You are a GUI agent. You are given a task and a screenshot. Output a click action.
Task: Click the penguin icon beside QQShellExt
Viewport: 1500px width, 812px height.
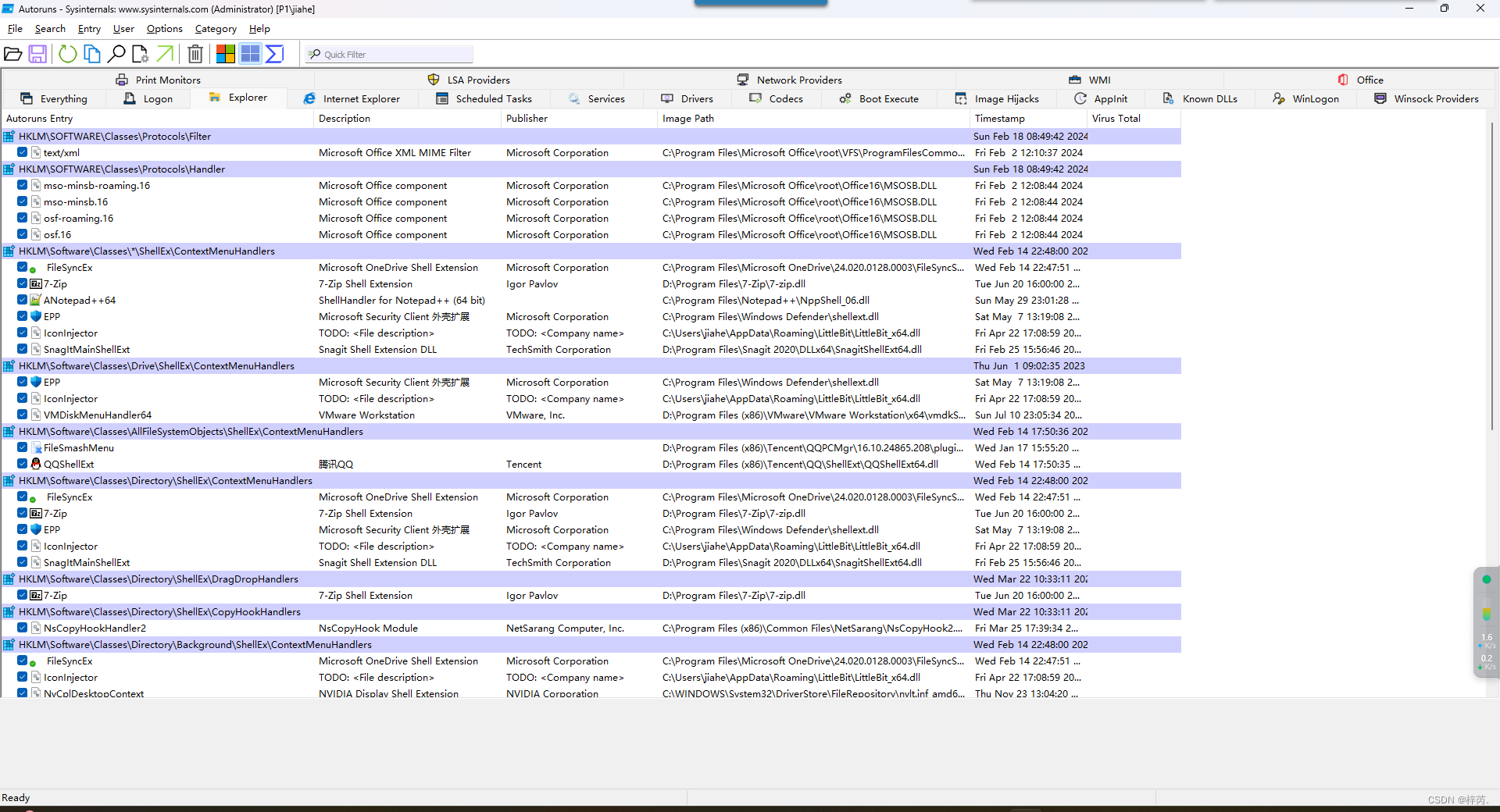(x=36, y=464)
